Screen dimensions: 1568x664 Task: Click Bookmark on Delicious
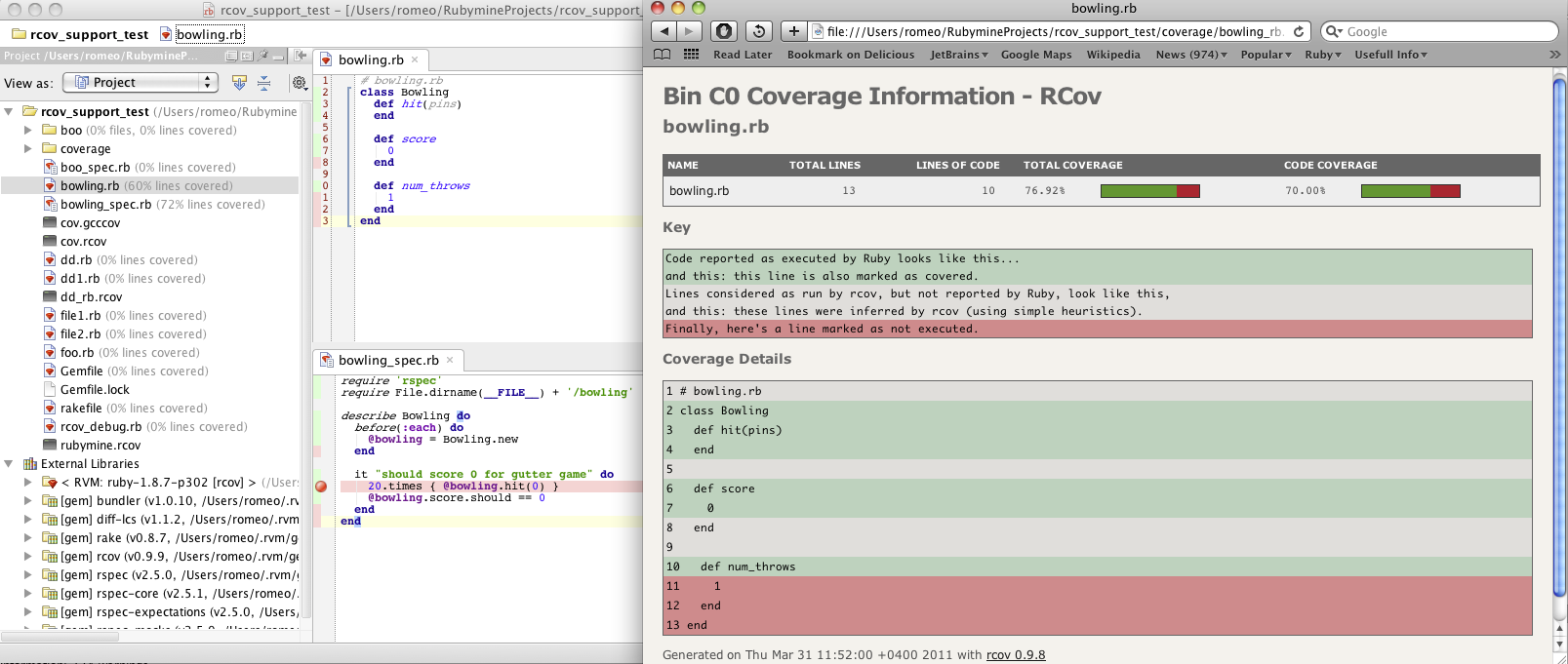pyautogui.click(x=851, y=55)
